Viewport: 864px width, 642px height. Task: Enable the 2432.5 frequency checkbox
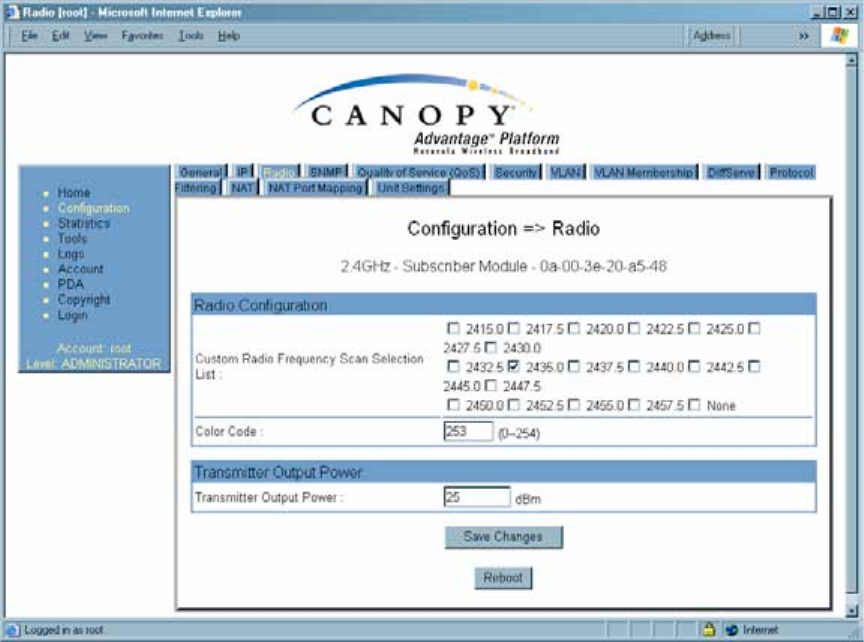453,366
